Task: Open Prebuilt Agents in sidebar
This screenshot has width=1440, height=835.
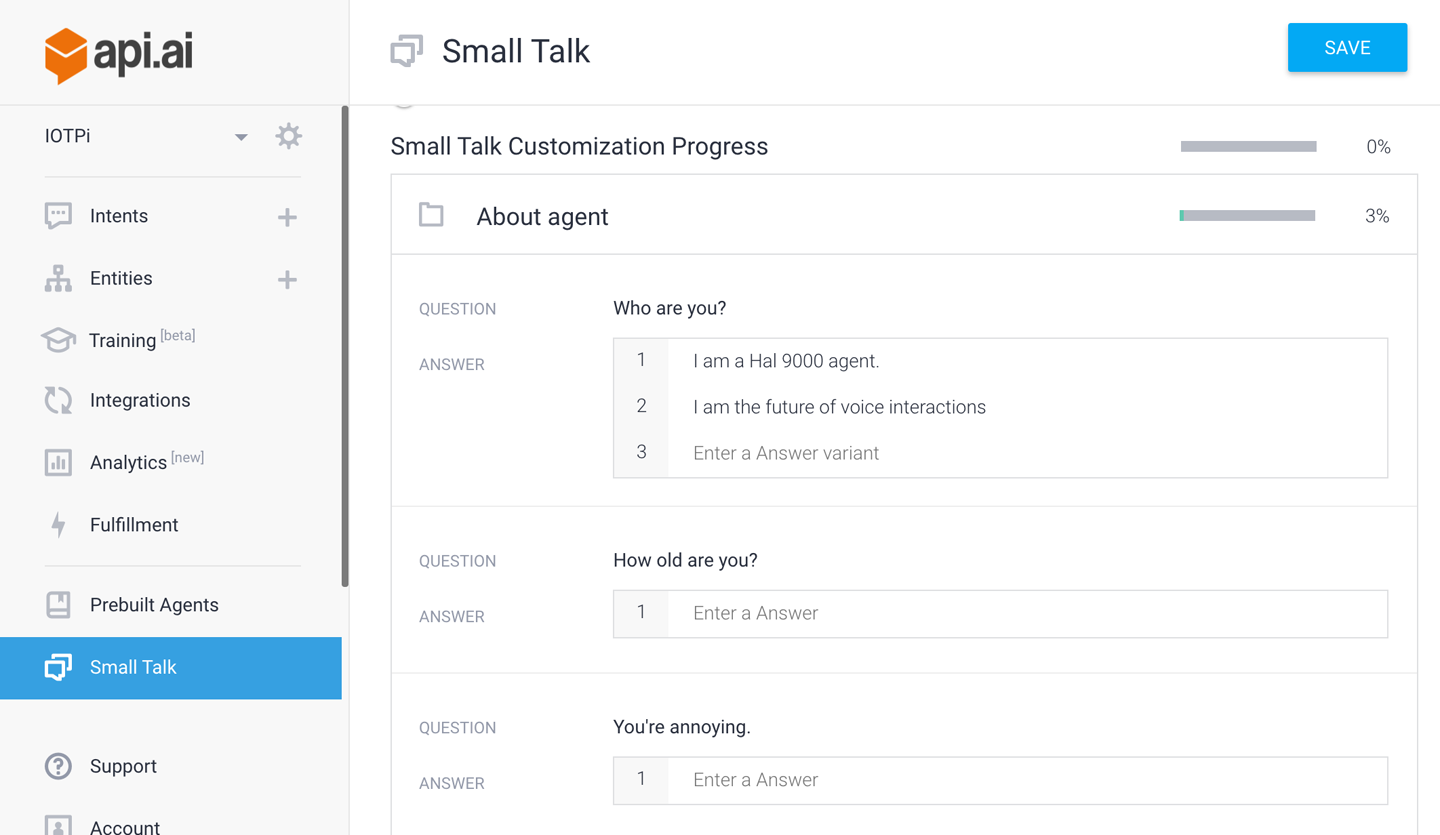Action: pos(154,605)
